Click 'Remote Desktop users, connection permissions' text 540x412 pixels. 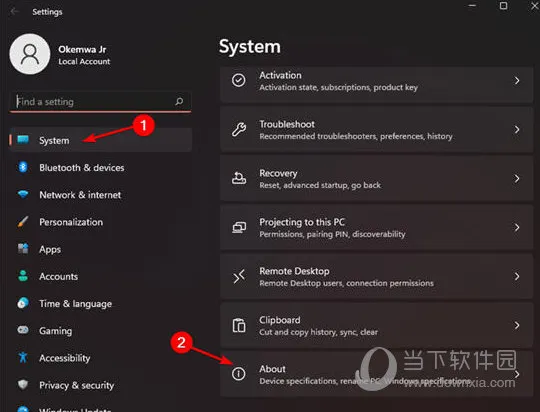point(346,283)
